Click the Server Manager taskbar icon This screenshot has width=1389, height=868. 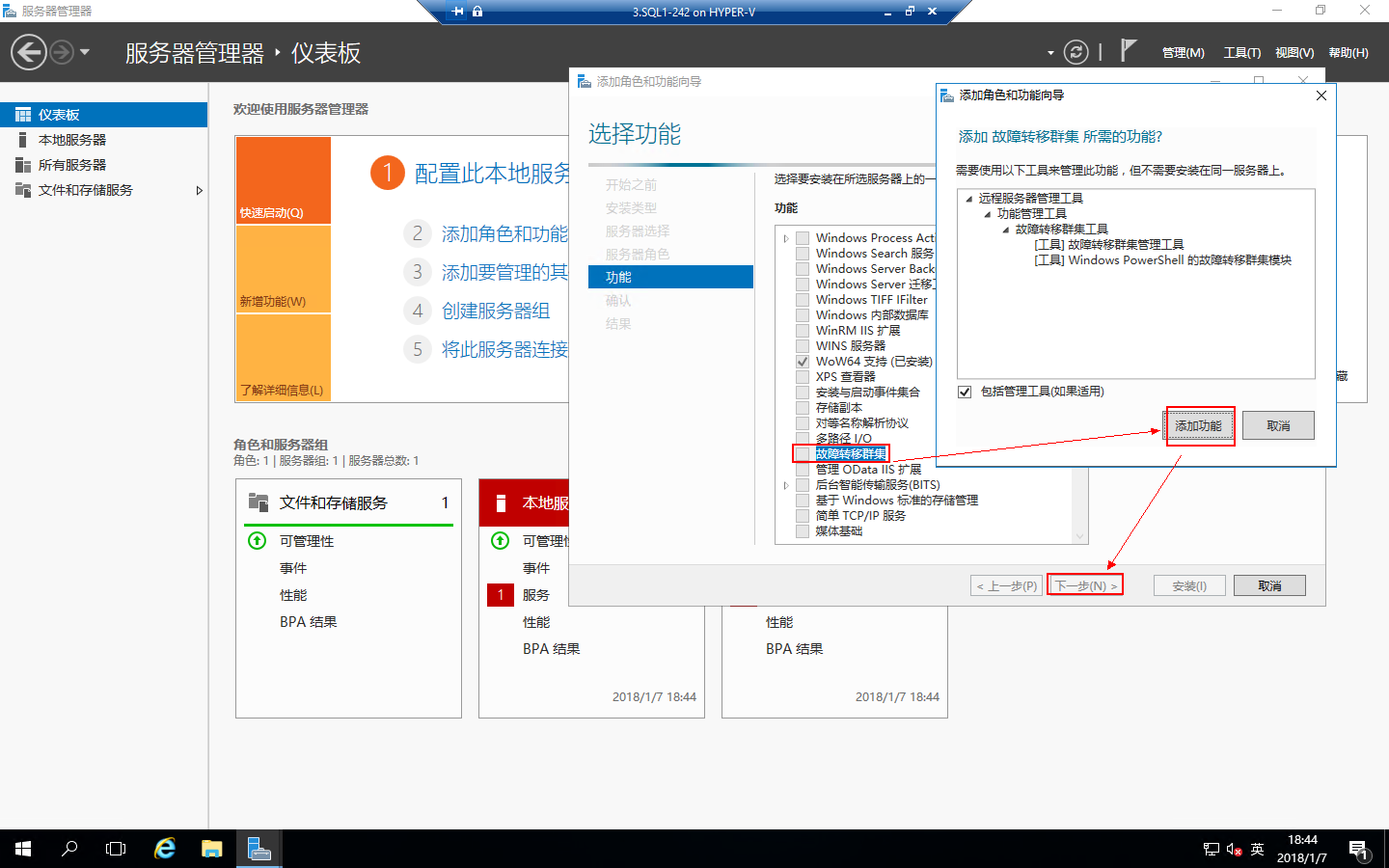259,849
